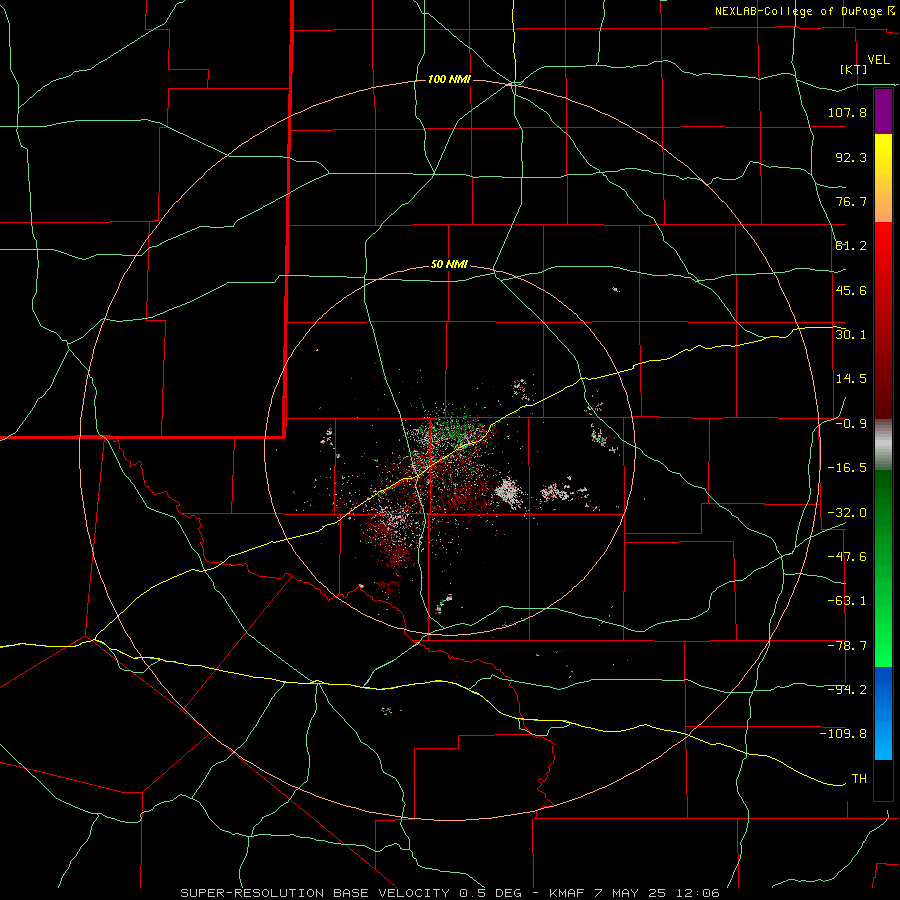Click the blue segment of velocity color bar
The height and width of the screenshot is (900, 900).
click(x=883, y=713)
